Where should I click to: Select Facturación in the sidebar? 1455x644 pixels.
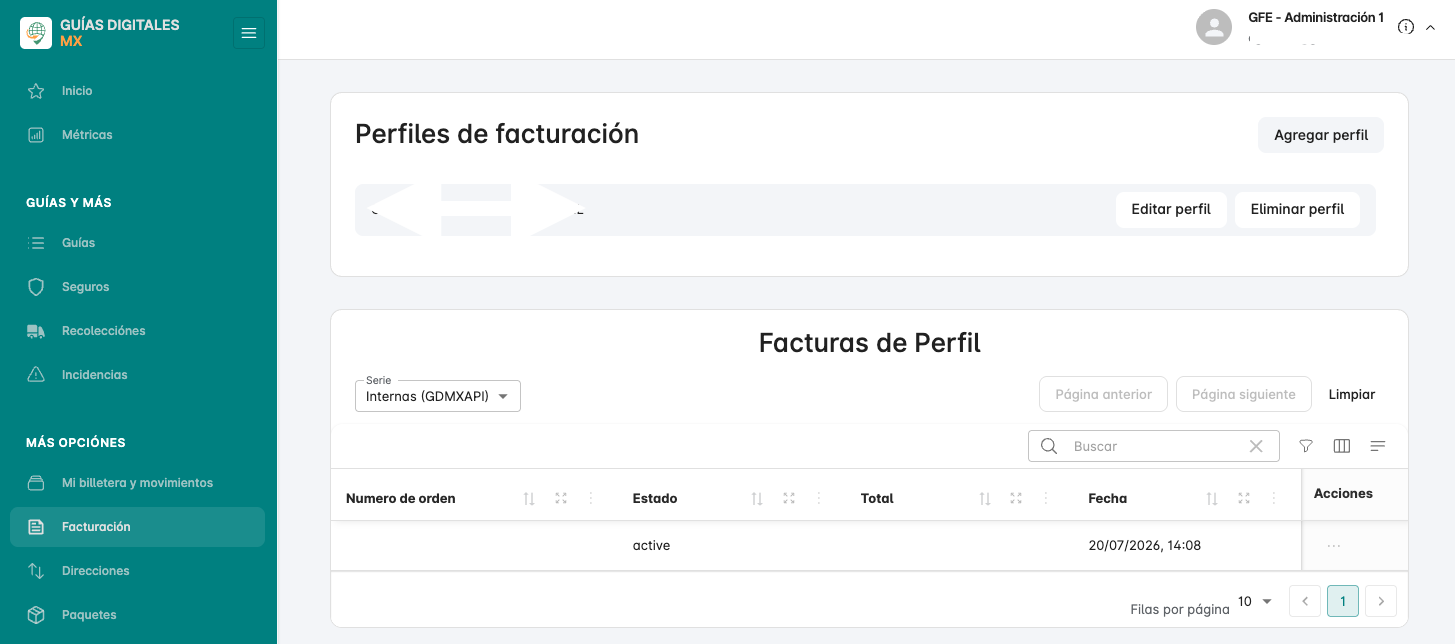tap(138, 527)
